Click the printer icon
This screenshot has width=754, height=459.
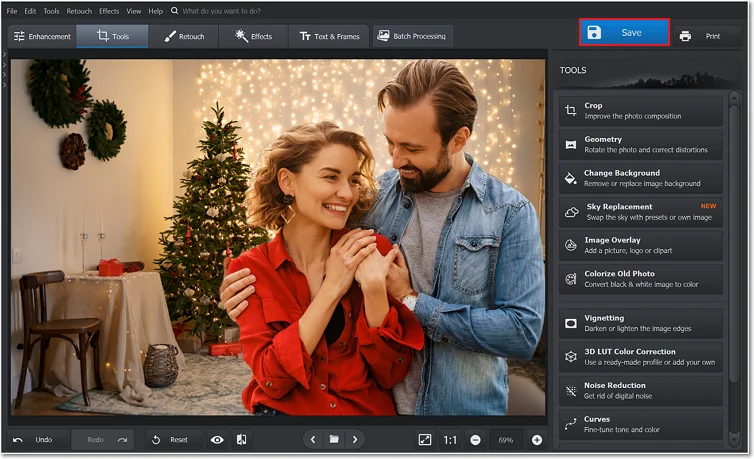[x=685, y=36]
